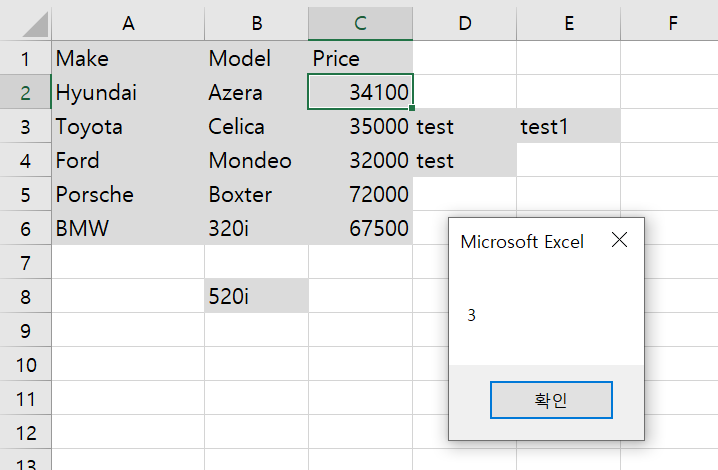
Task: Close the Microsoft Excel message box
Action: 619,240
